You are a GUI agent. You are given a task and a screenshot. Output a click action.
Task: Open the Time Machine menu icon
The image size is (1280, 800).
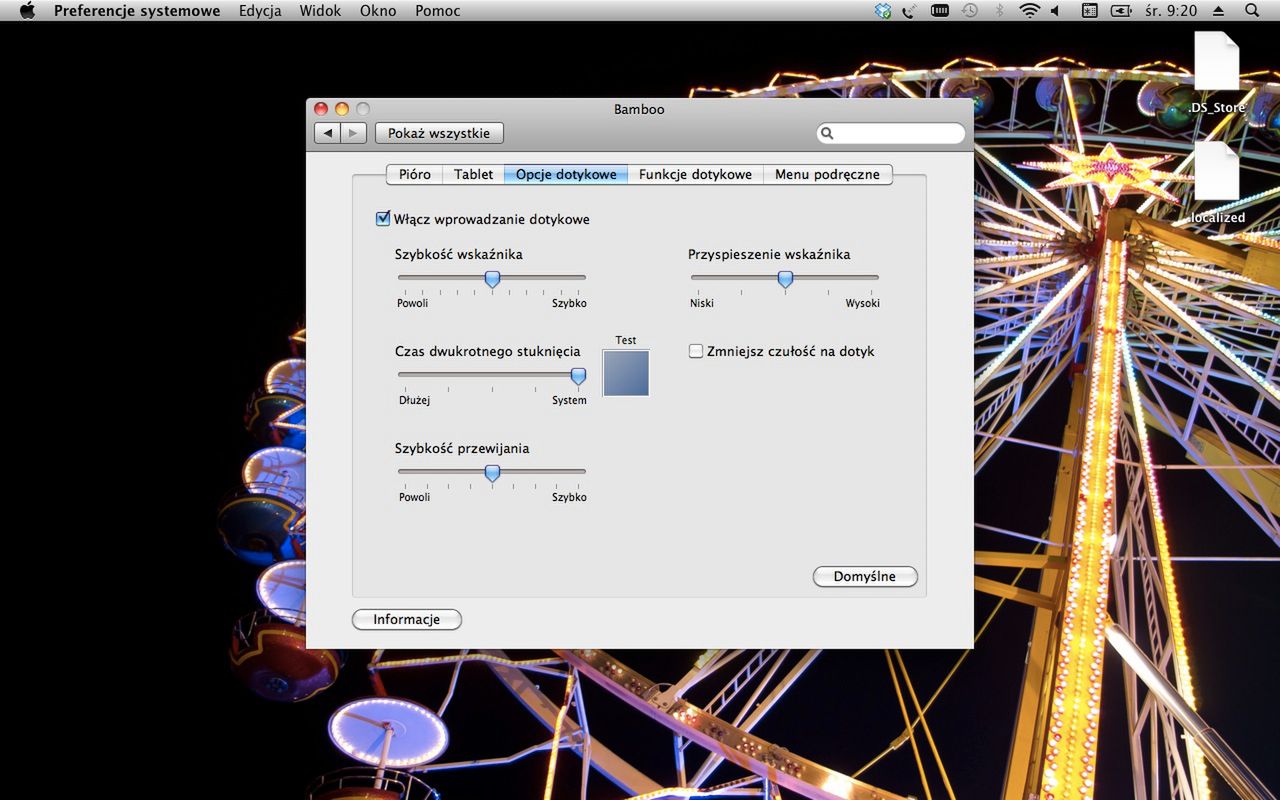point(969,11)
